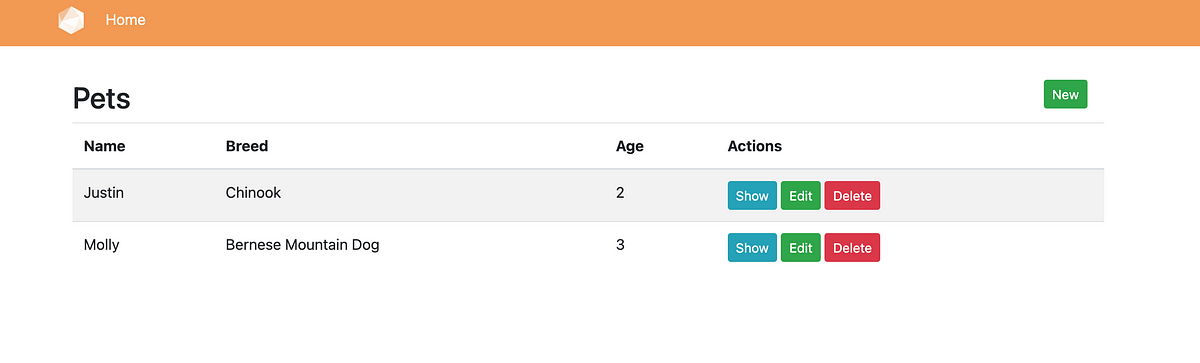Click the Chinook breed cell
Screen dimensions: 1200x363
point(254,193)
